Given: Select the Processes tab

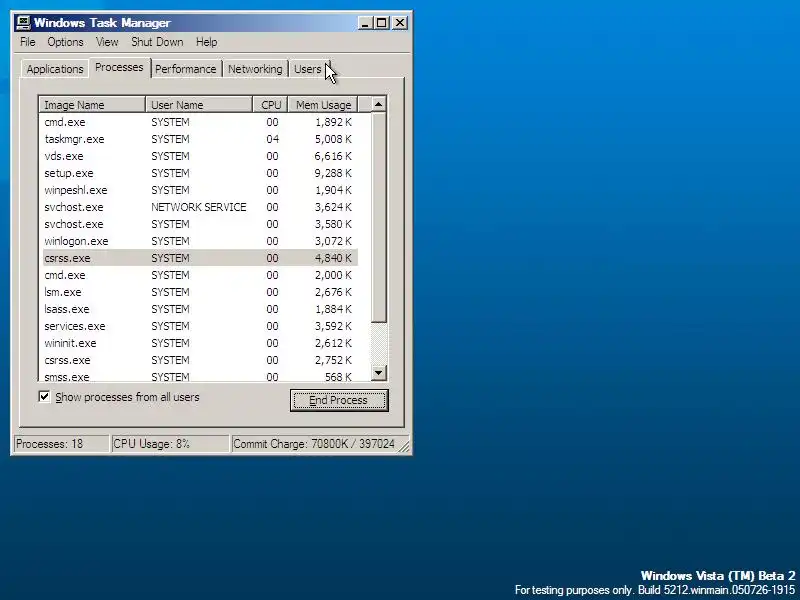Looking at the screenshot, I should 119,67.
